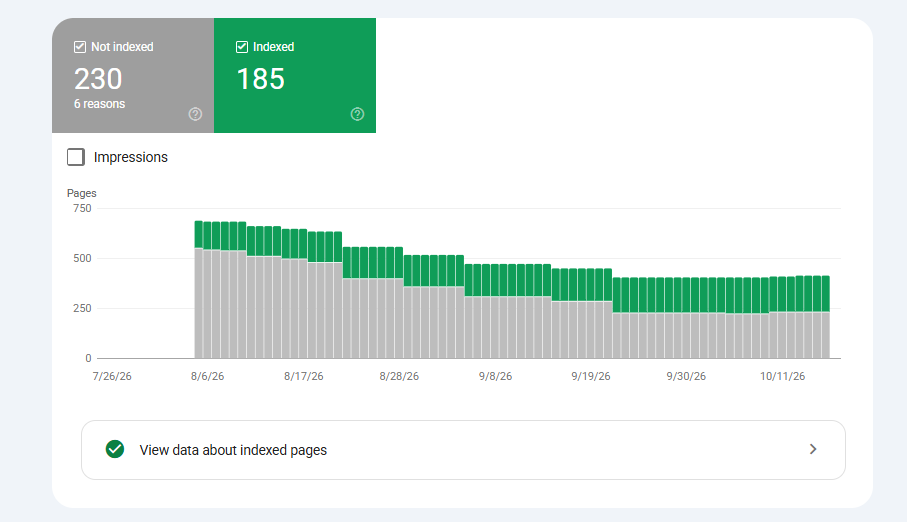Uncheck the Not indexed checkbox
Screen dimensions: 907x522
(x=80, y=47)
